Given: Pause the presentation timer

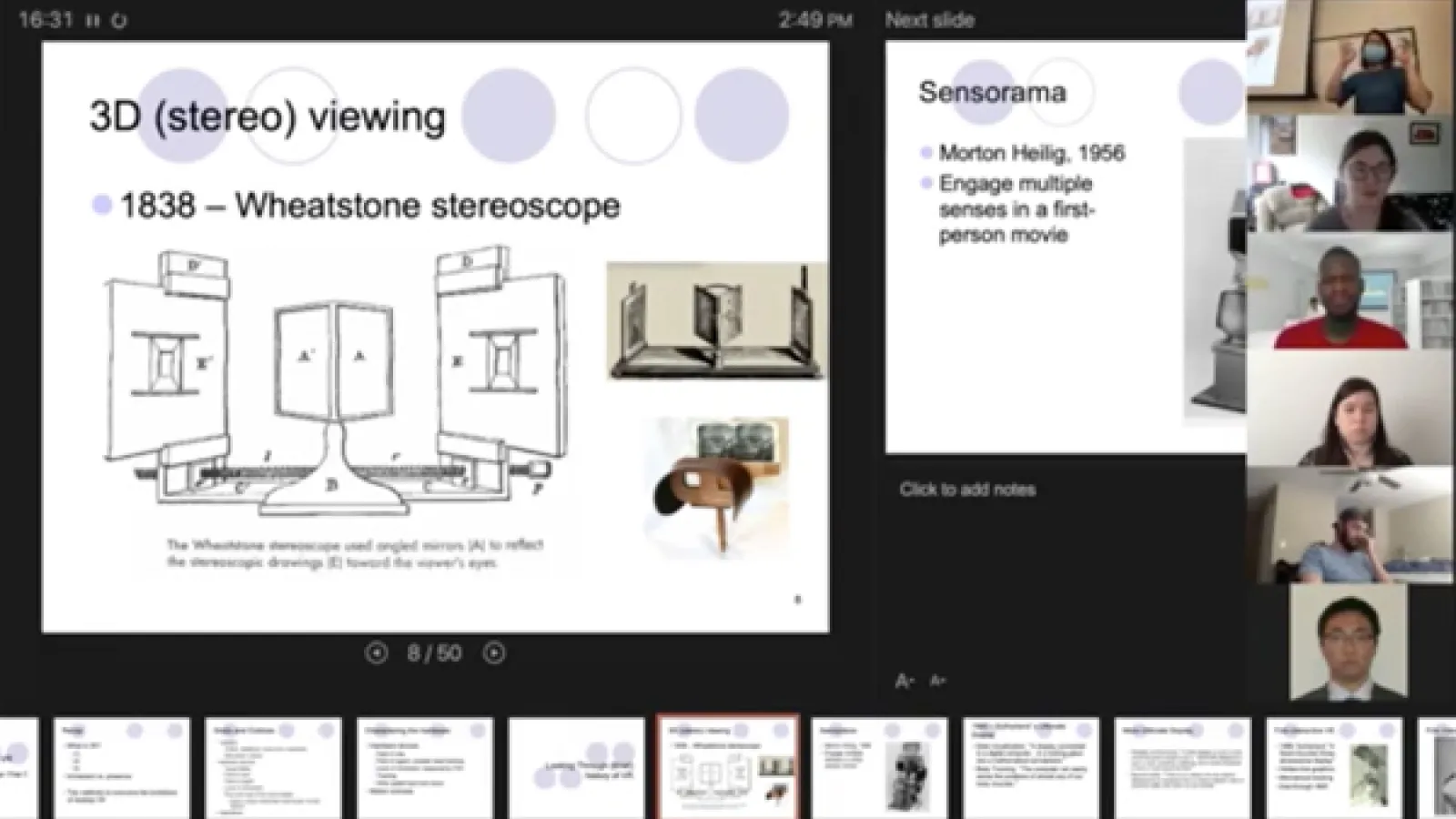Looking at the screenshot, I should [x=93, y=20].
